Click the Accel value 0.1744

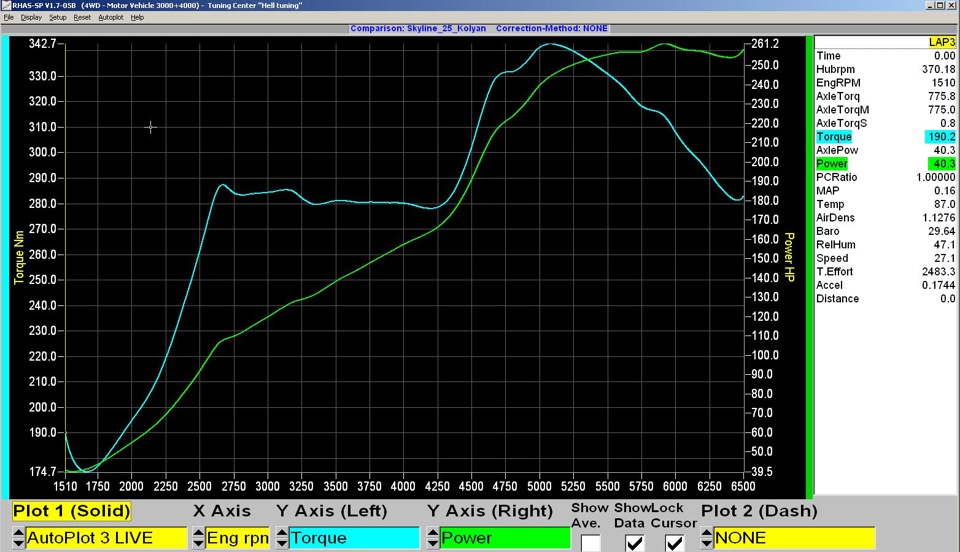939,285
